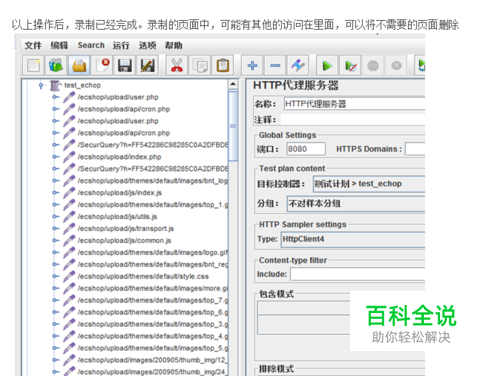This screenshot has height=376, width=500.
Task: Click the Collapse All minus icon
Action: (x=275, y=65)
